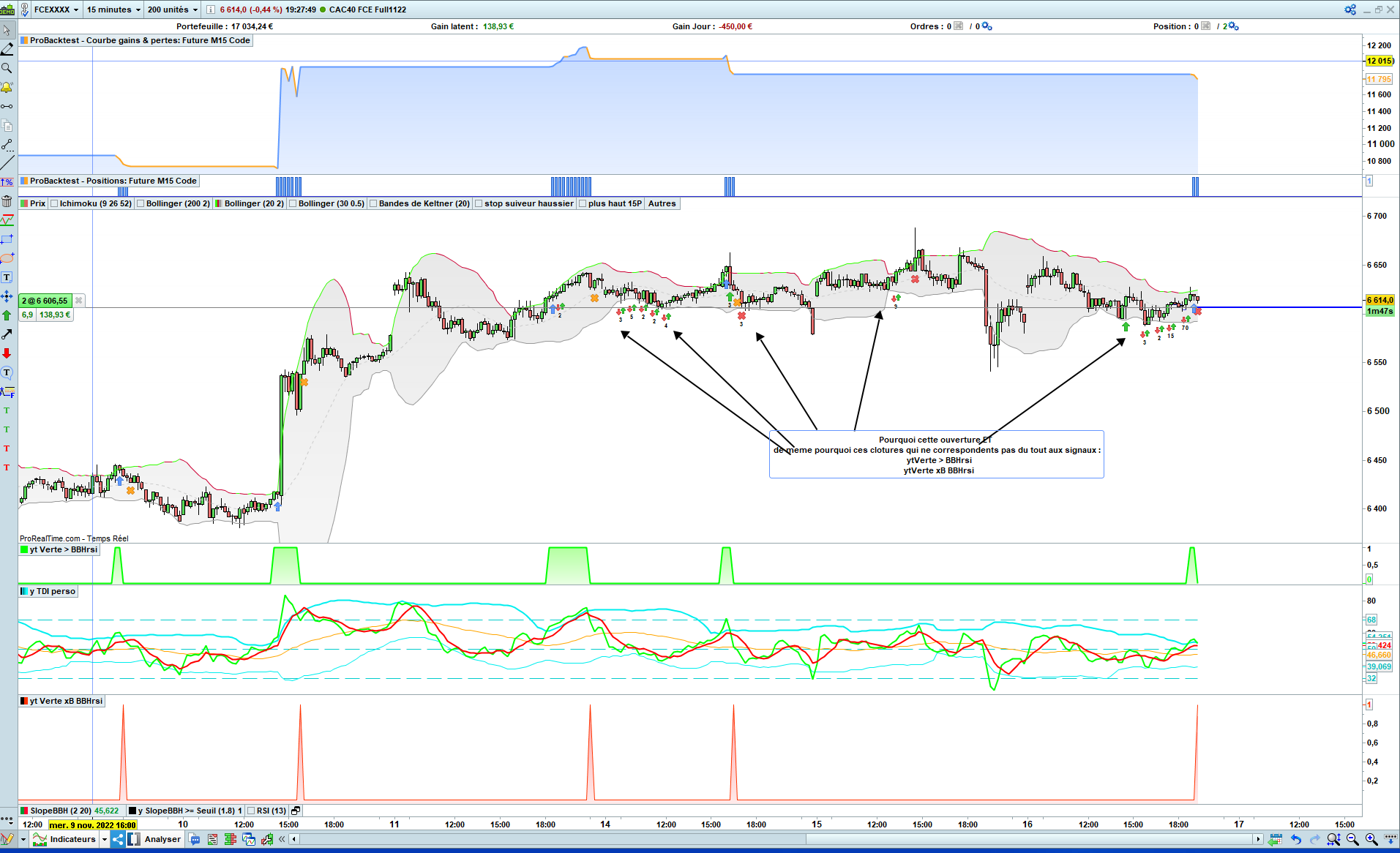Click the Ordres settings gear icon
This screenshot has height=853, width=1400.
[x=987, y=26]
